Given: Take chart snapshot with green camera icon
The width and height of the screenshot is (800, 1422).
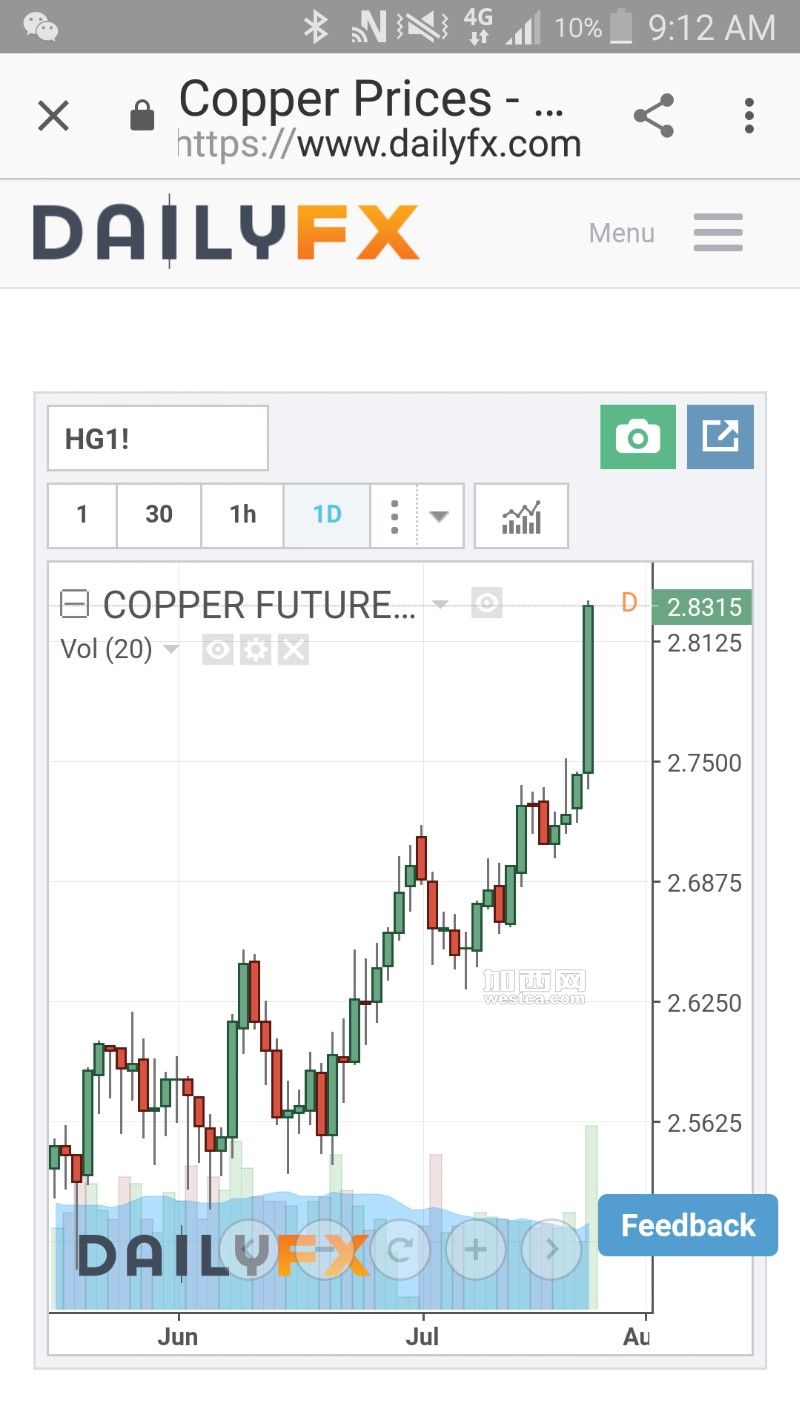Looking at the screenshot, I should pos(638,437).
